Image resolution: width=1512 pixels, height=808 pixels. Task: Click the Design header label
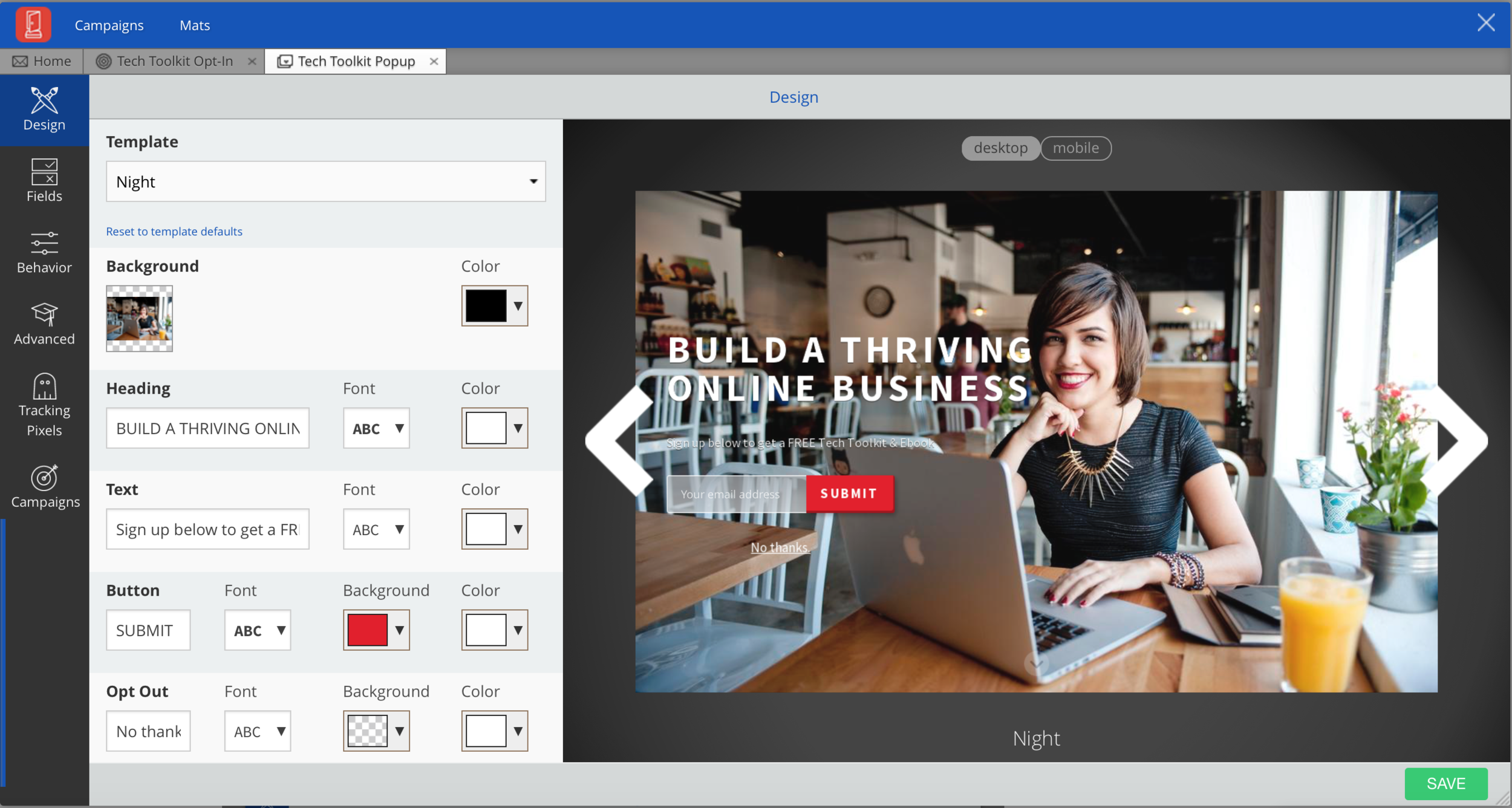(793, 97)
